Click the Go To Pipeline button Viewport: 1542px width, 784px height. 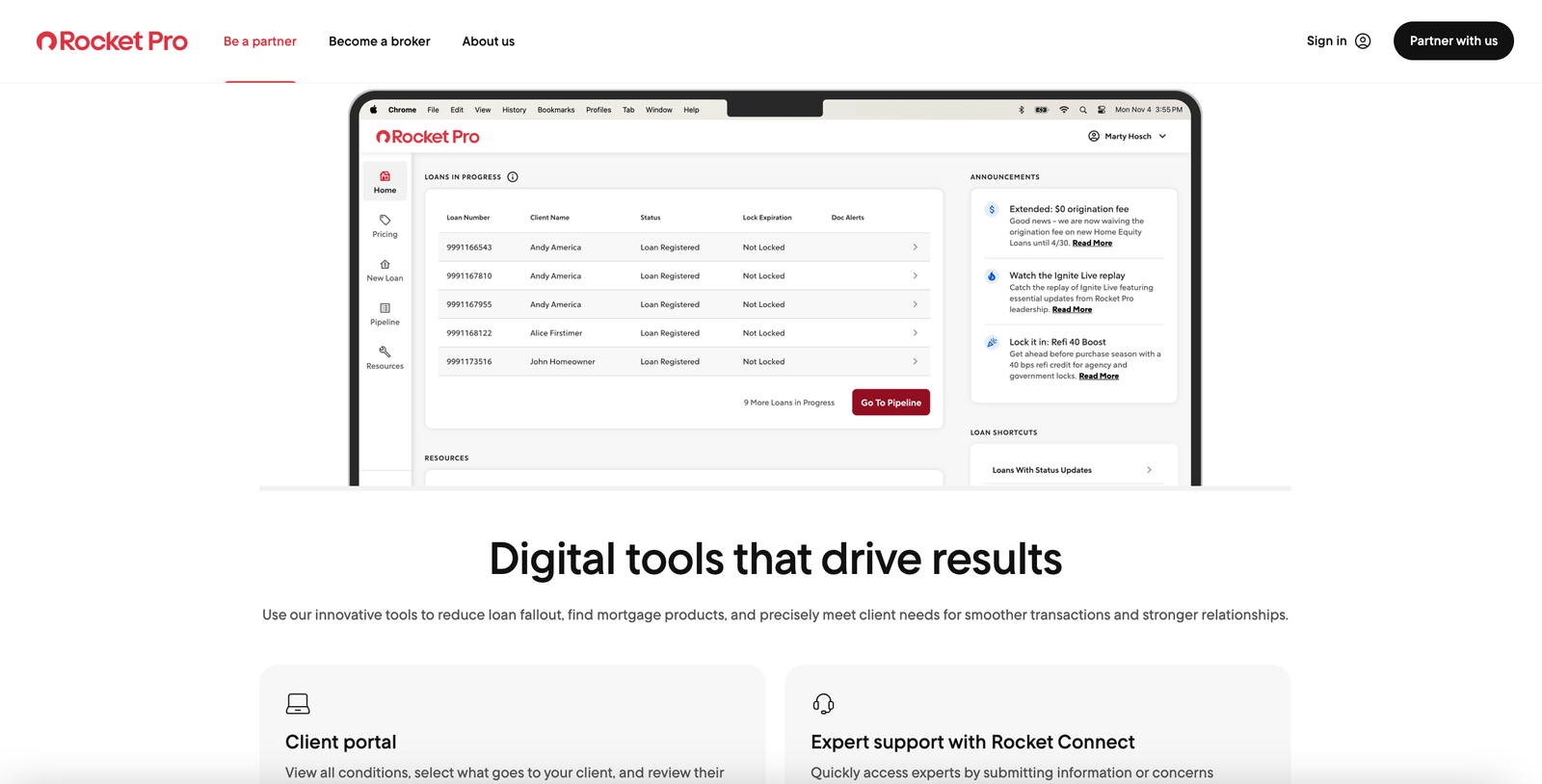point(891,403)
